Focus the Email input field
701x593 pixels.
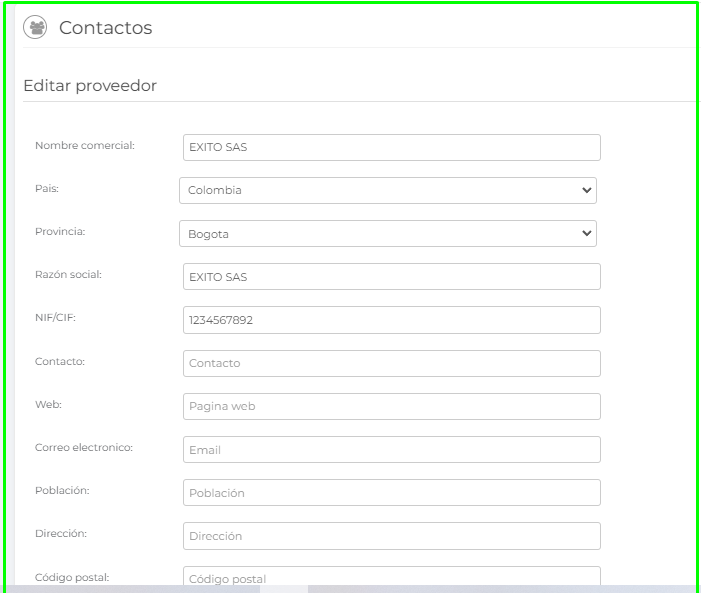pyautogui.click(x=391, y=449)
